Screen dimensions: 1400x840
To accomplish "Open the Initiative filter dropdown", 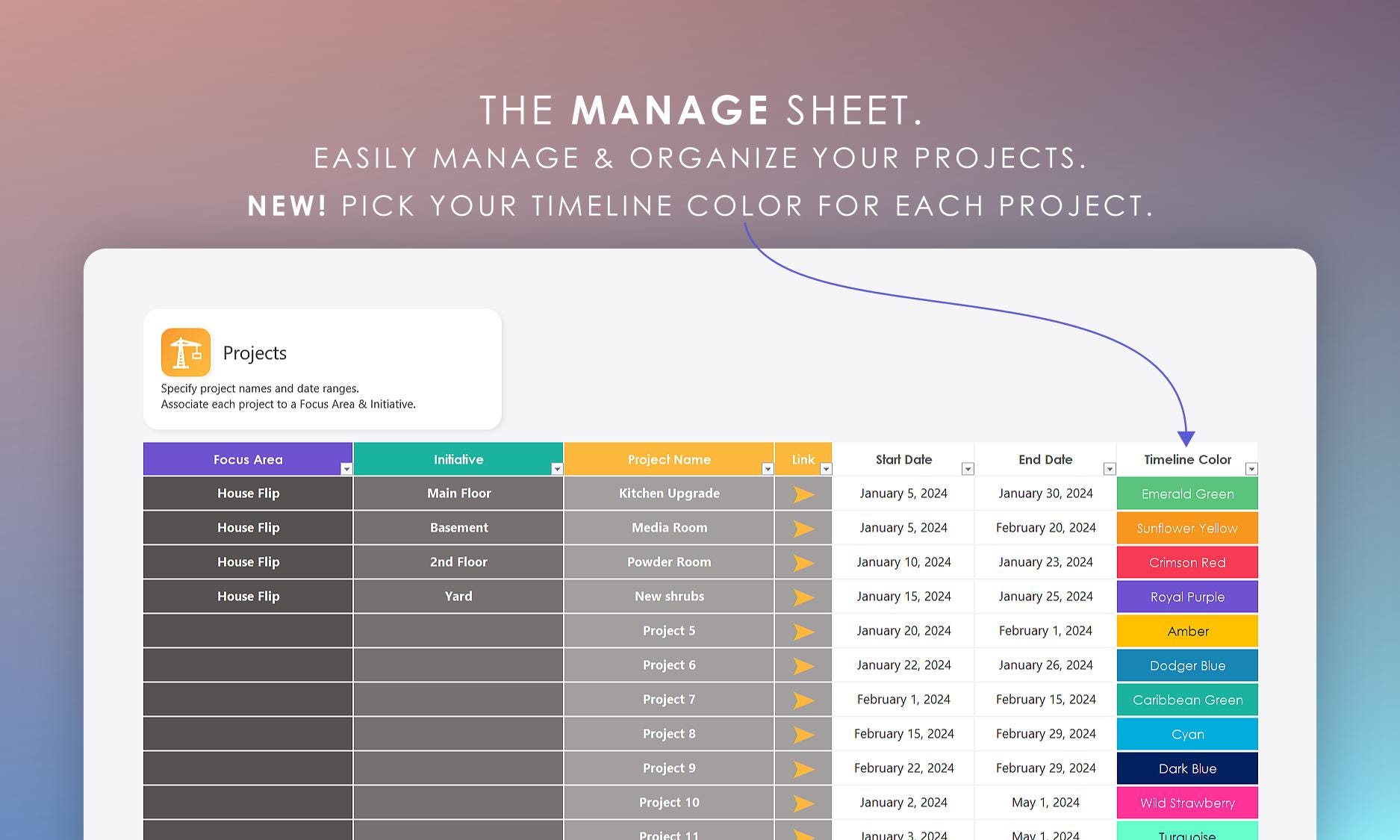I will click(557, 469).
